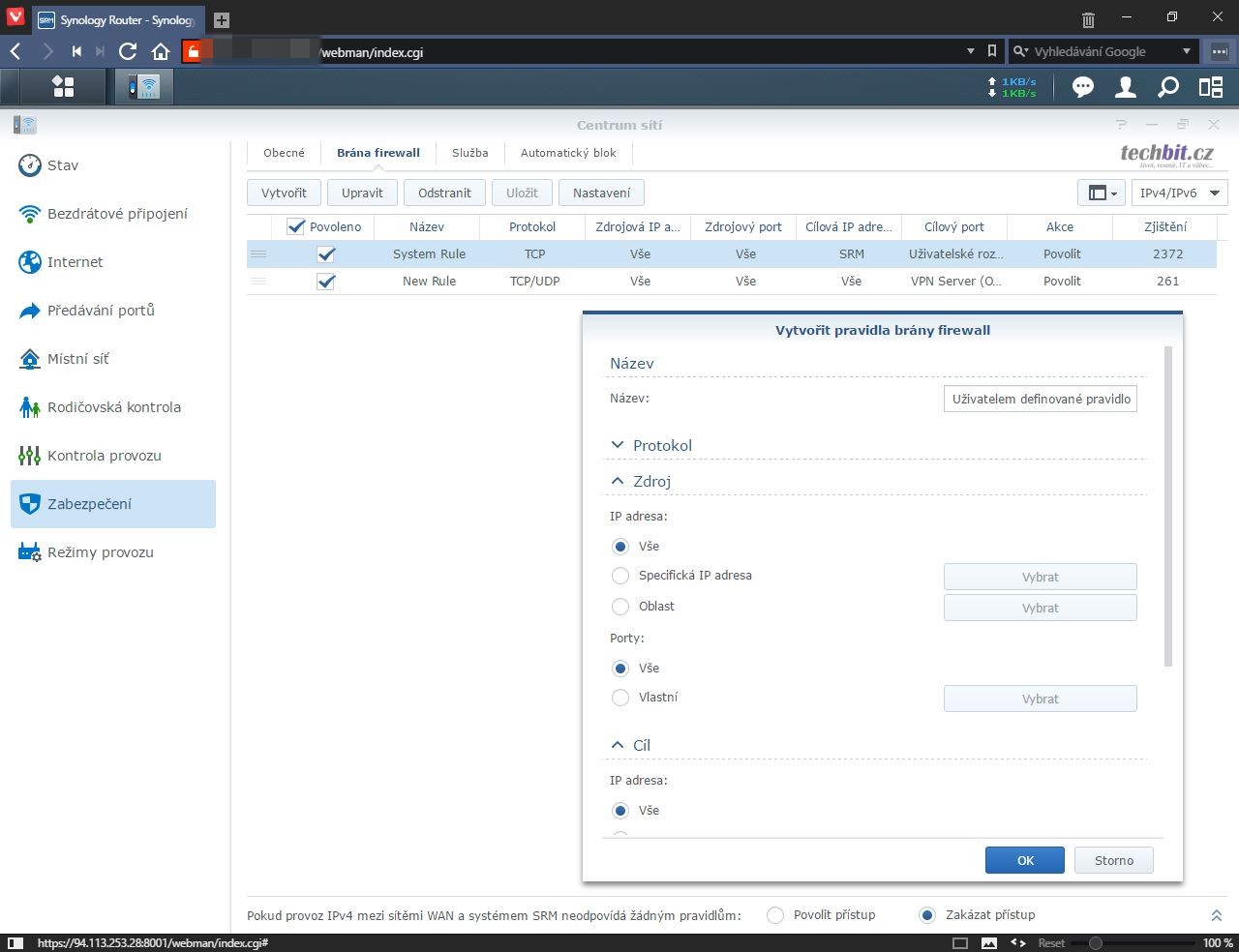Click the SRM search magnifier icon

click(1168, 88)
